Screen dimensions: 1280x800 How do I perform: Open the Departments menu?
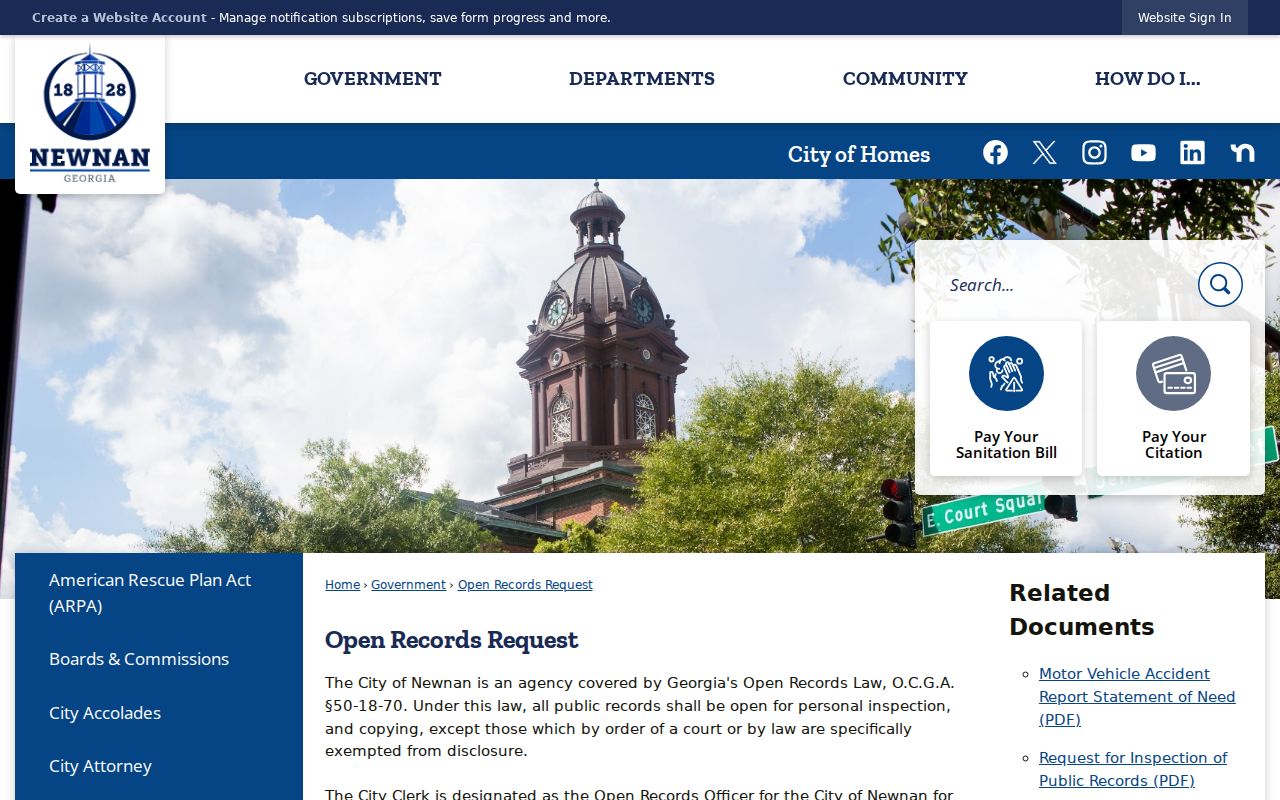tap(642, 79)
